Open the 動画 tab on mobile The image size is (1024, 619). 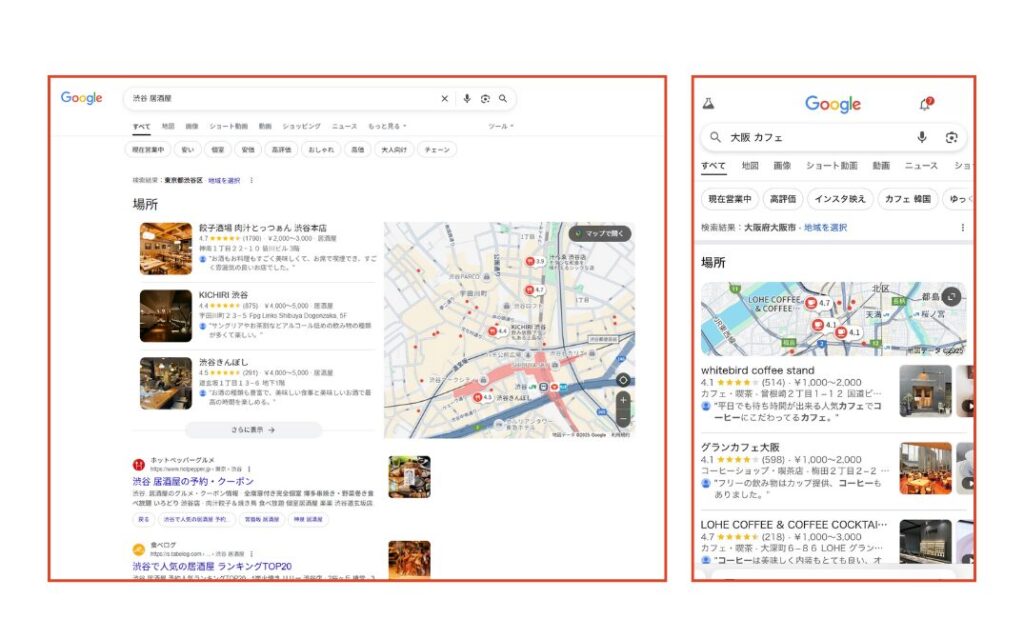[x=881, y=166]
